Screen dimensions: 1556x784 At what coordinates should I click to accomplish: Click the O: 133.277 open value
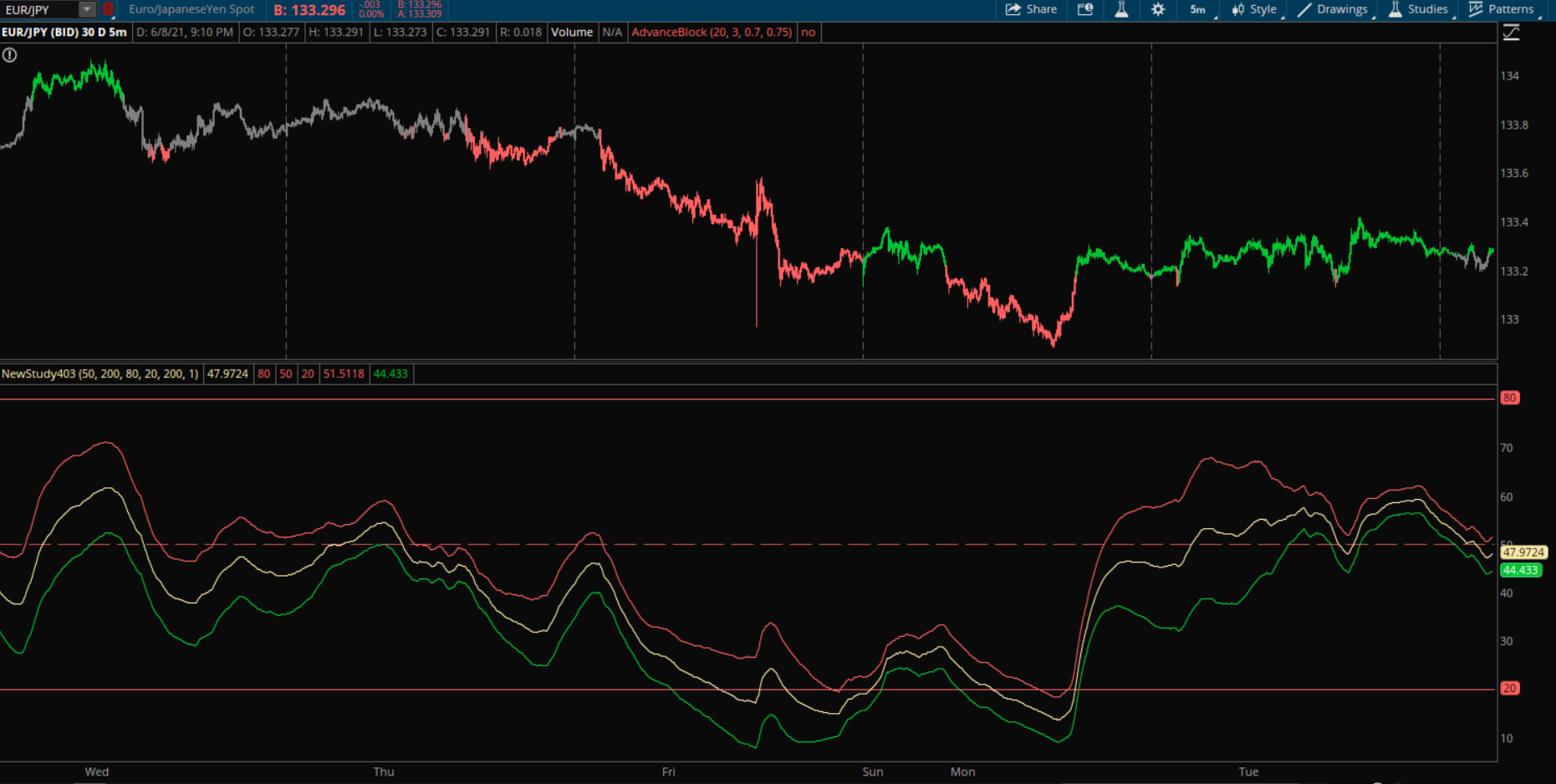271,32
